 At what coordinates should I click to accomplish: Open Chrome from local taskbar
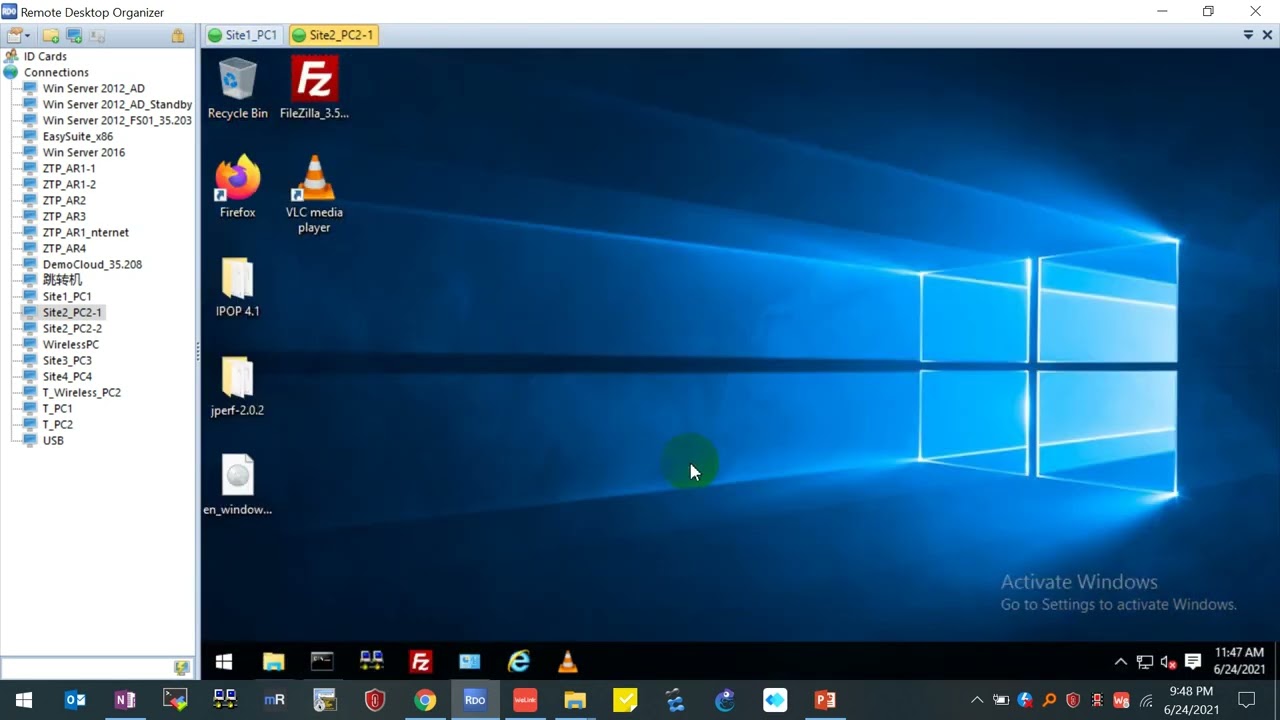point(425,700)
